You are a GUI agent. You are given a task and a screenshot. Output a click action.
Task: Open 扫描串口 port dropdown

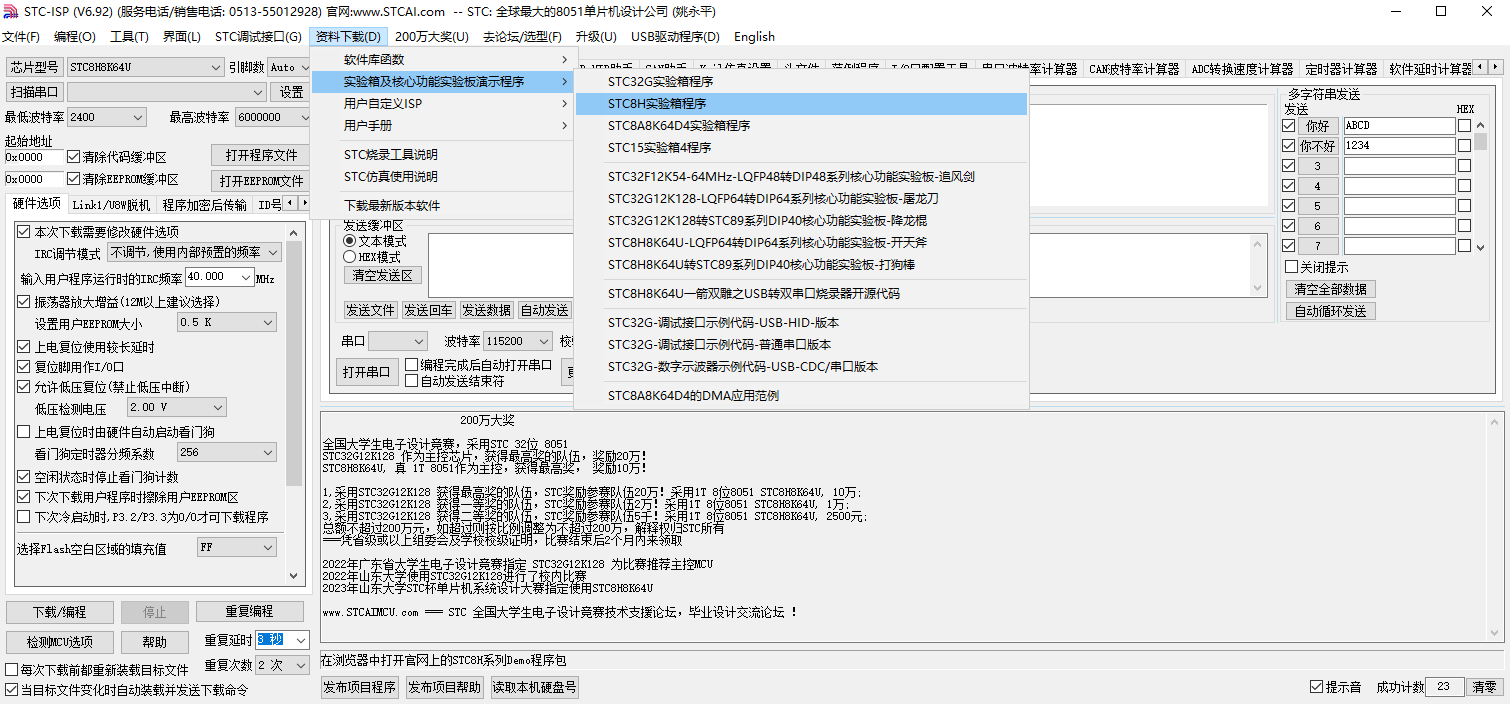click(166, 92)
